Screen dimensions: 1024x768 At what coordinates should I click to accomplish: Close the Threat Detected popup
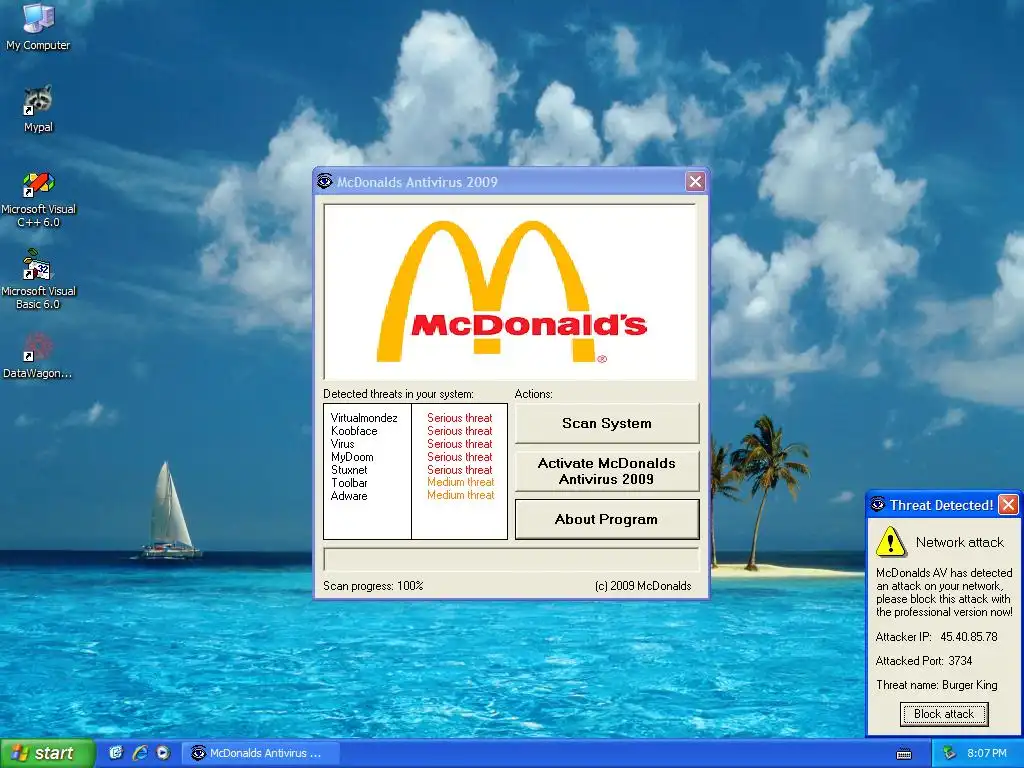tap(1008, 505)
